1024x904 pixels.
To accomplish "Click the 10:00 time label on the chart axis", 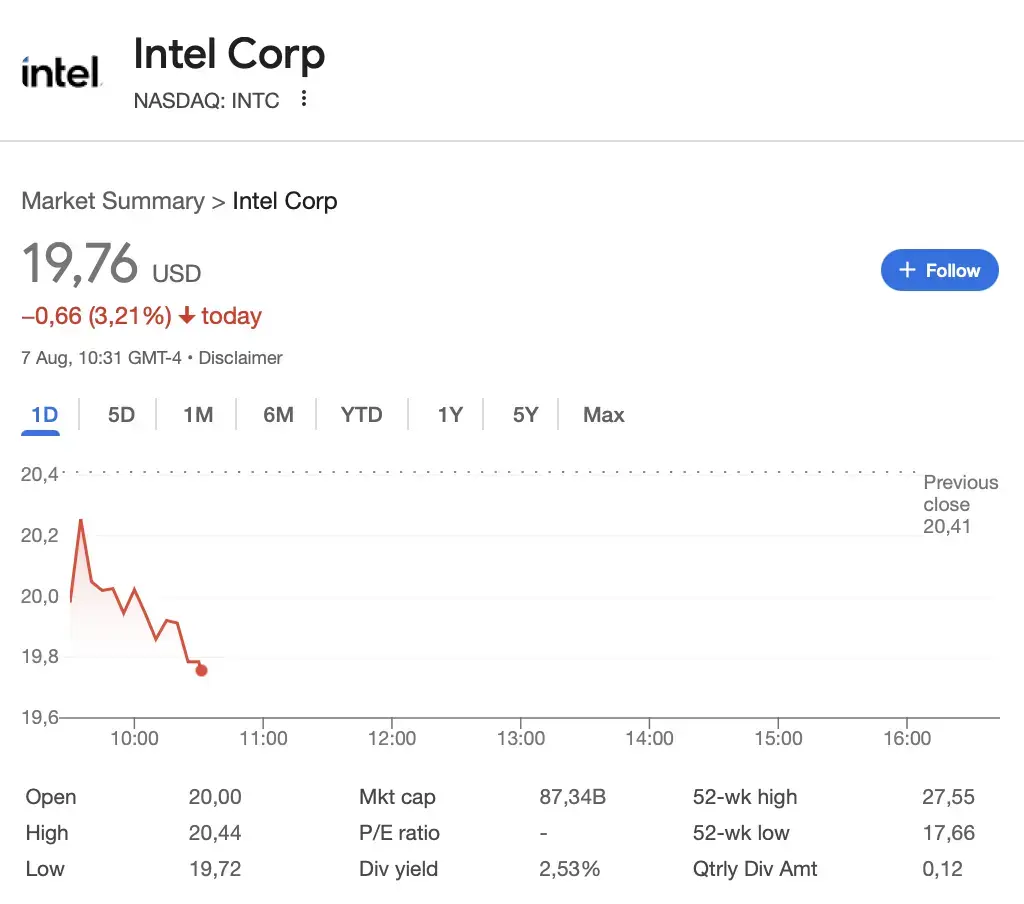I will click(135, 738).
